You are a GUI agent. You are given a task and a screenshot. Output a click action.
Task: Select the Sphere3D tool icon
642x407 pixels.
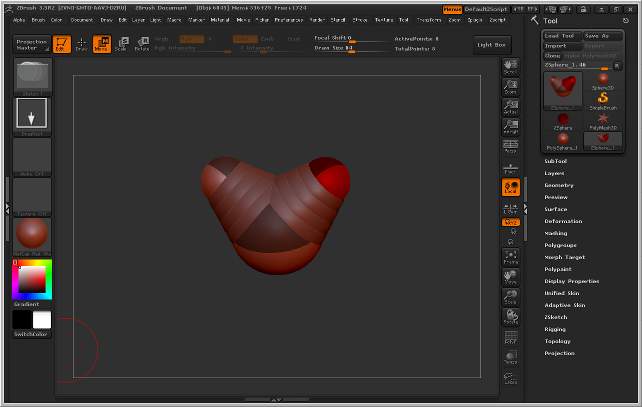(603, 79)
